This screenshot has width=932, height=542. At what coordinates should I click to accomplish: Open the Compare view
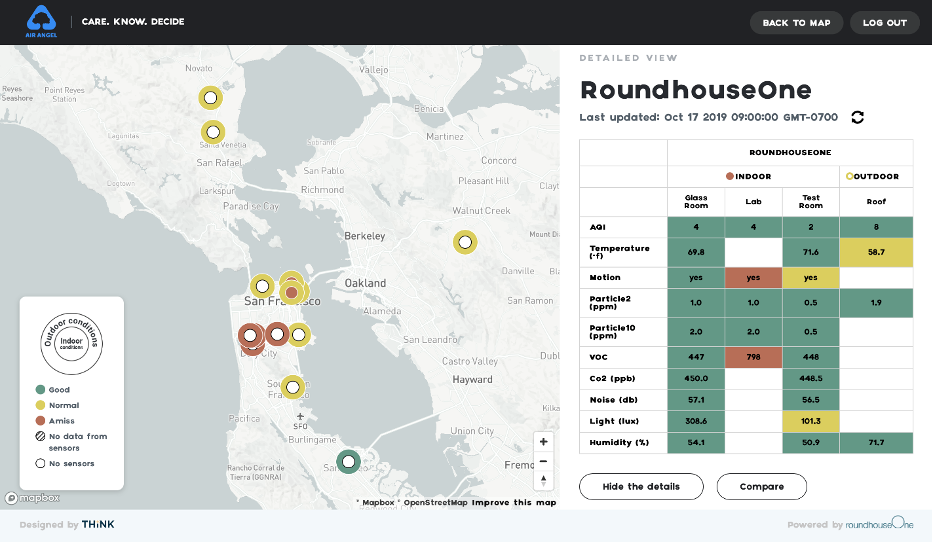(761, 486)
